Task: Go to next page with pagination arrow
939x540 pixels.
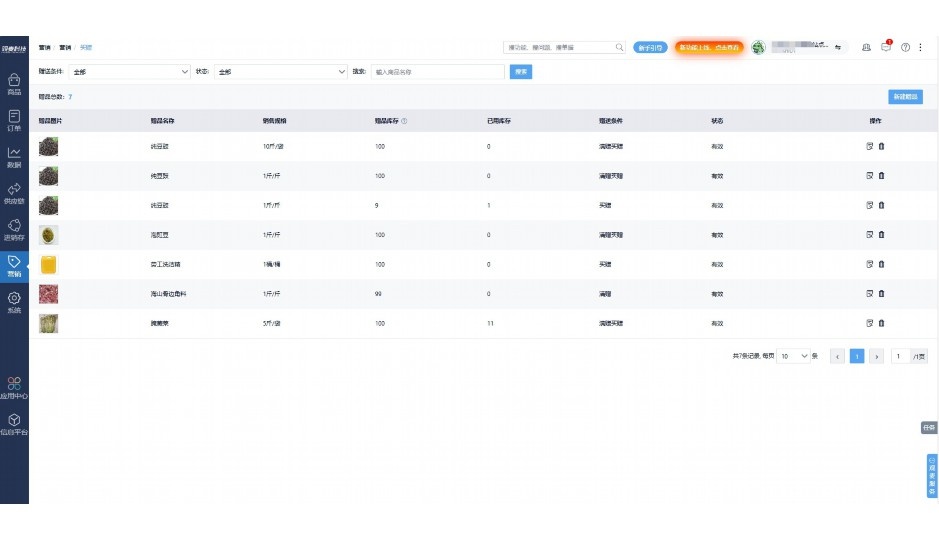Action: pos(876,356)
